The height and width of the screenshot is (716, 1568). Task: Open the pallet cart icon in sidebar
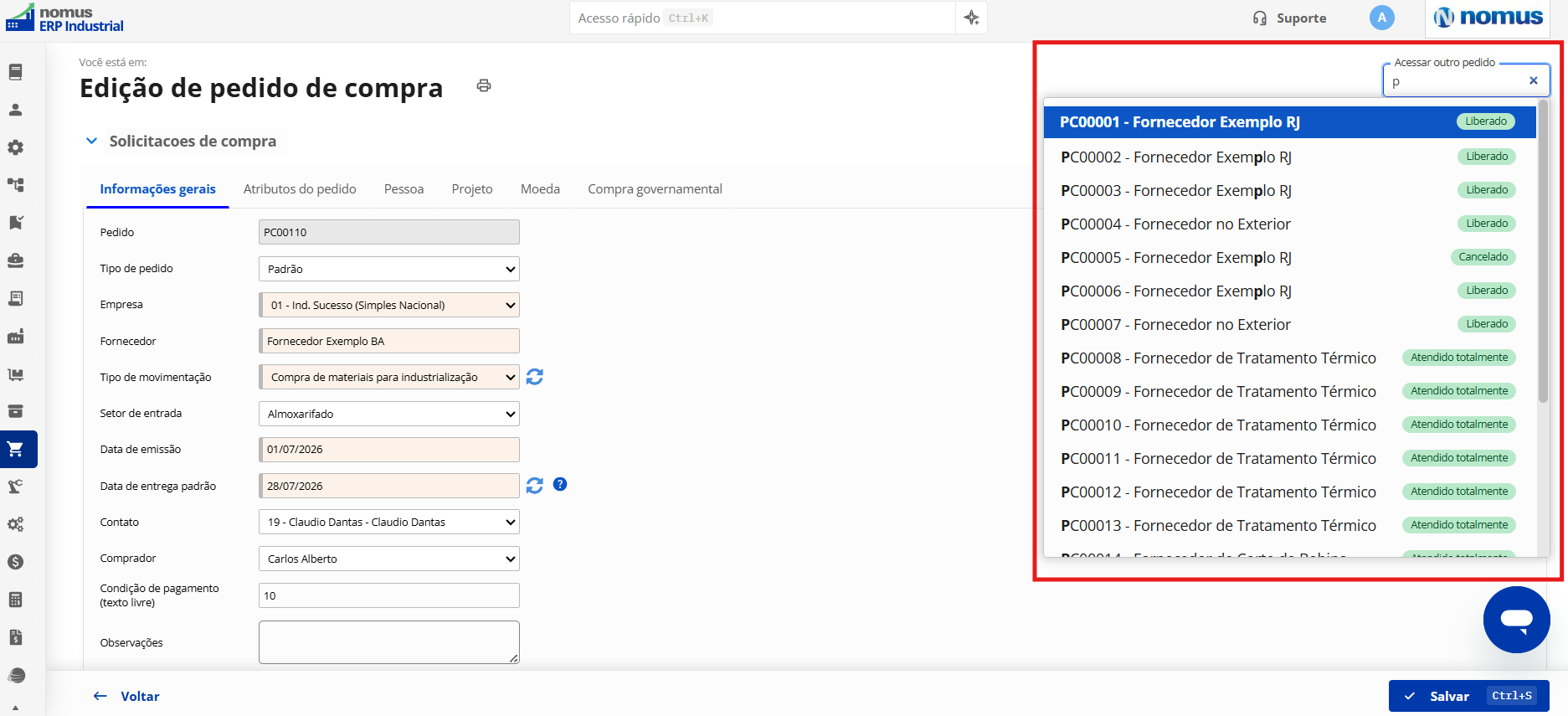coord(15,373)
